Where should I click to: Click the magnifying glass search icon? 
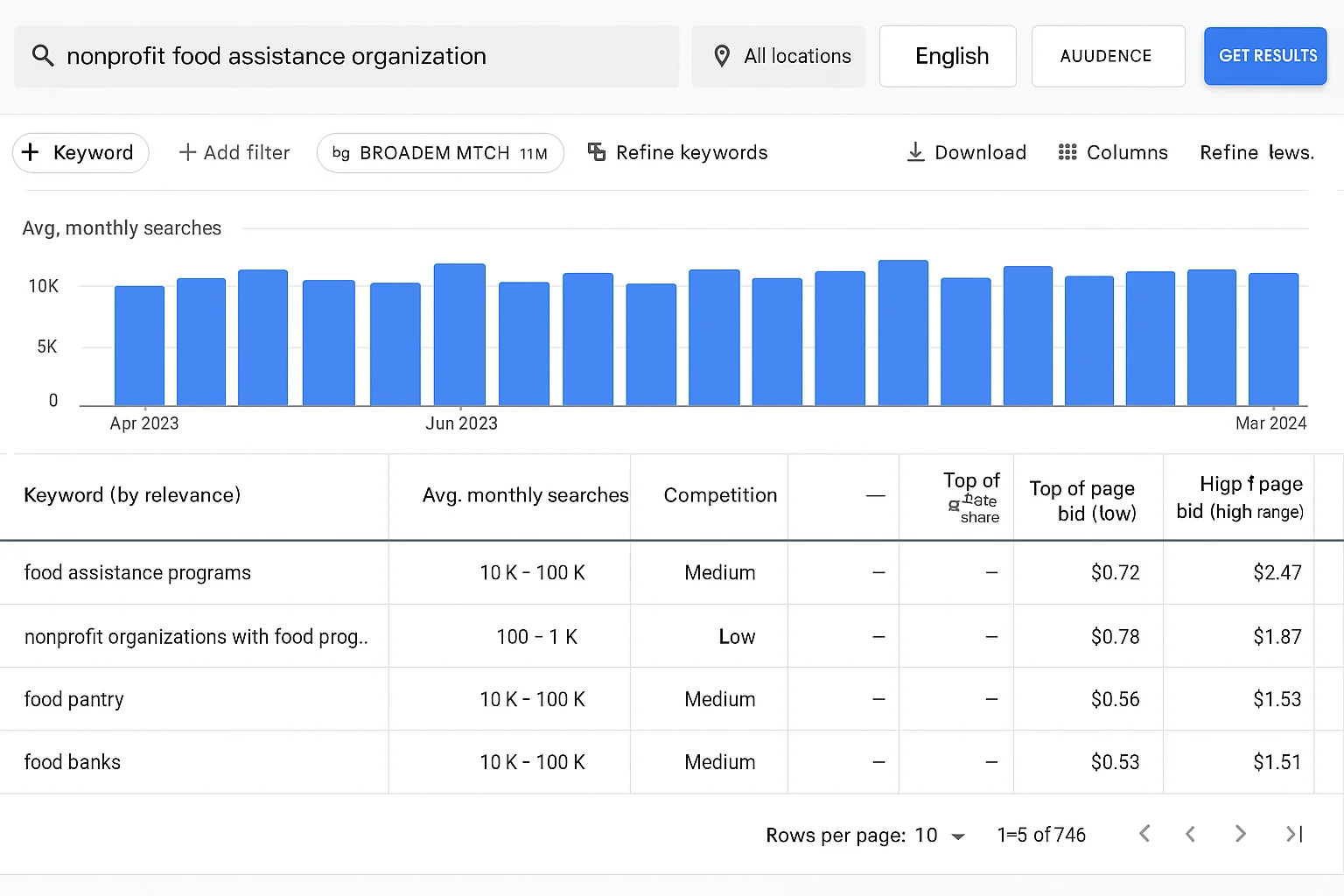point(42,56)
